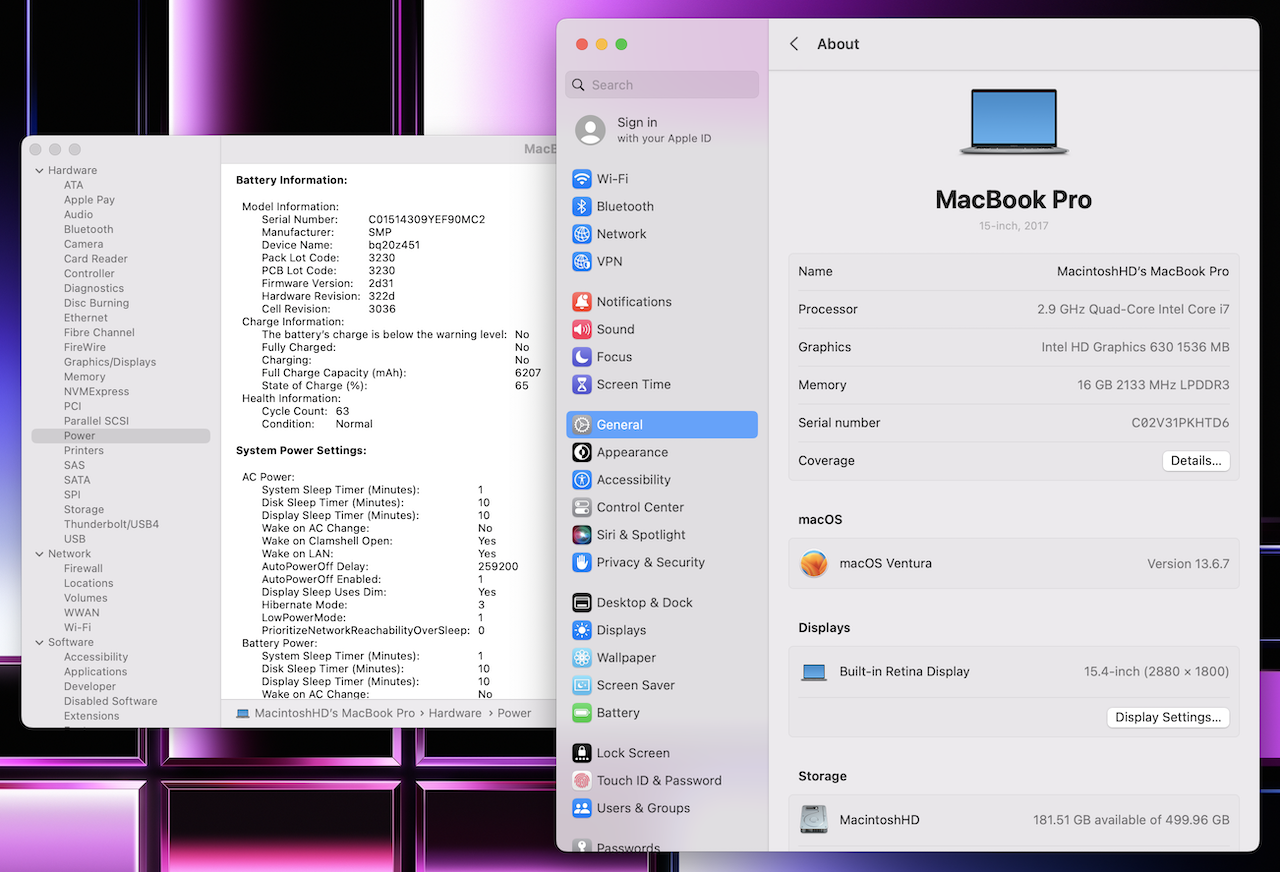Select Thunderbolt/USB4 in System Information
Image resolution: width=1280 pixels, height=872 pixels.
[x=111, y=524]
